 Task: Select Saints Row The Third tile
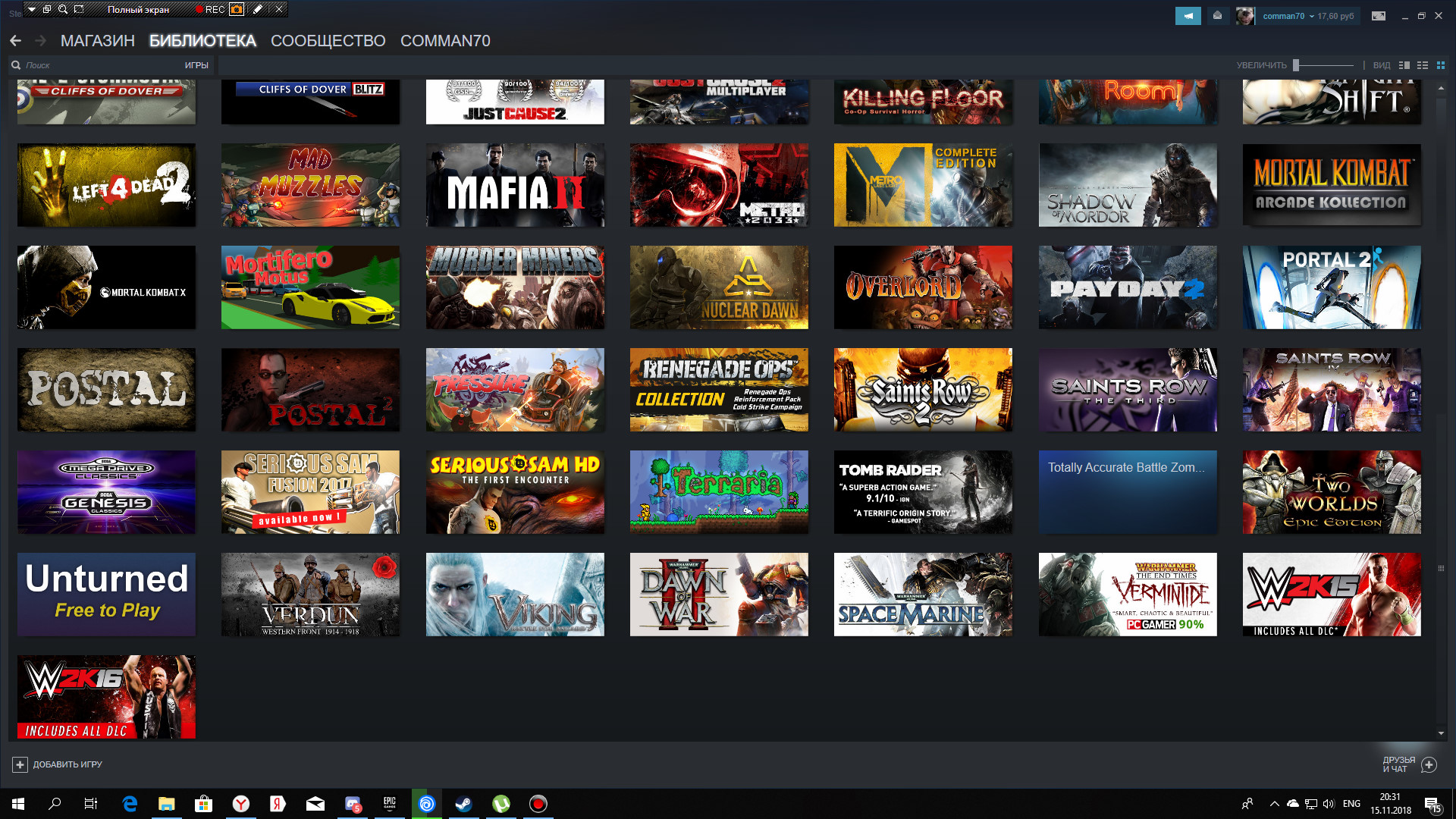pos(1128,390)
